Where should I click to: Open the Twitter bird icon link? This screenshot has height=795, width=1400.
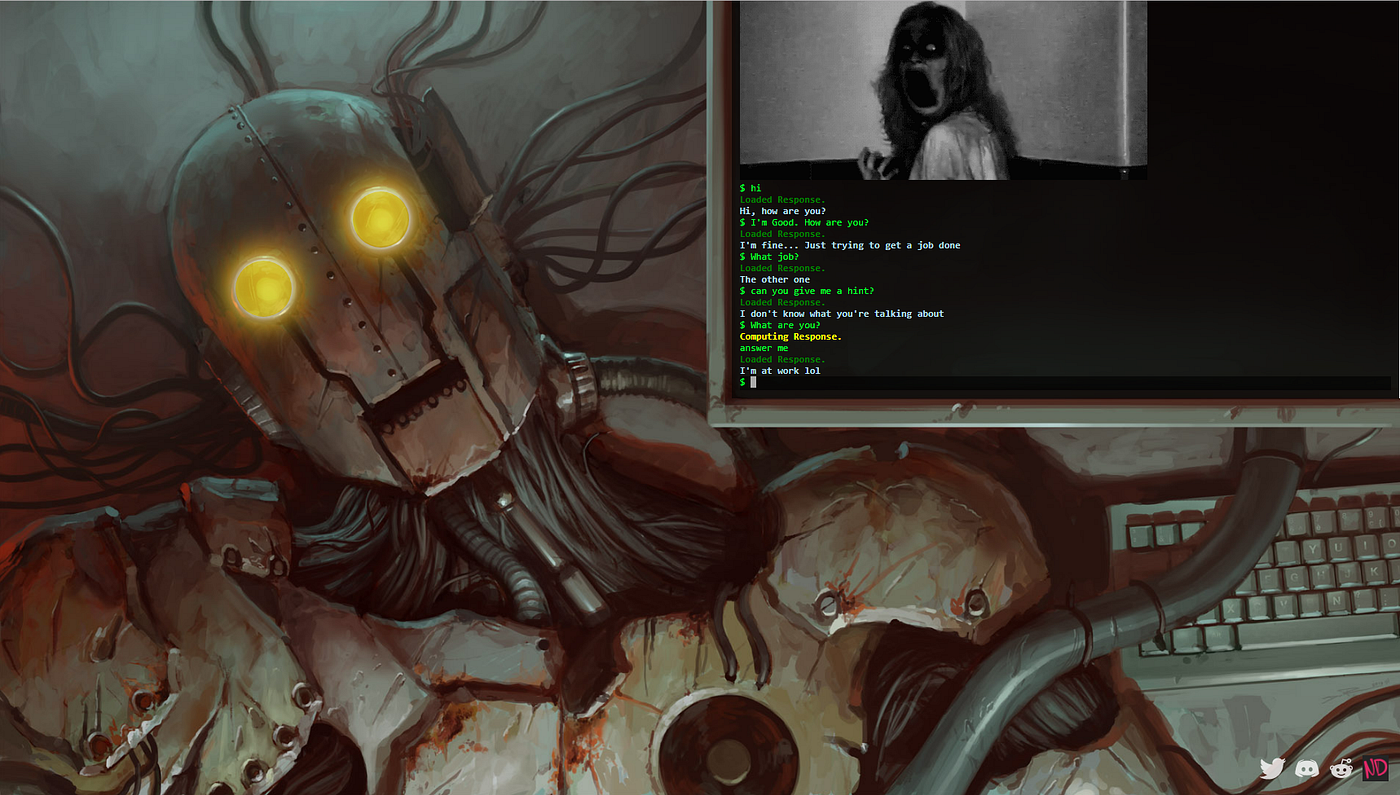click(x=1272, y=769)
